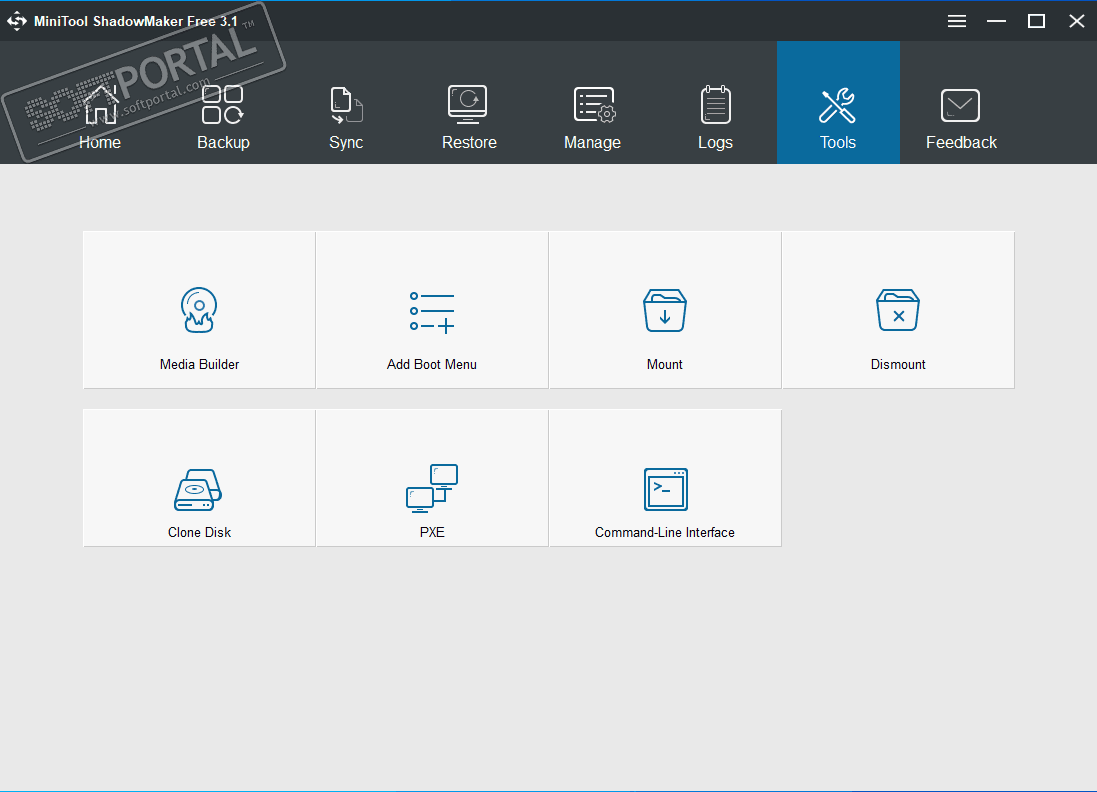Launch the Mount image tool
This screenshot has width=1097, height=792.
[x=665, y=310]
